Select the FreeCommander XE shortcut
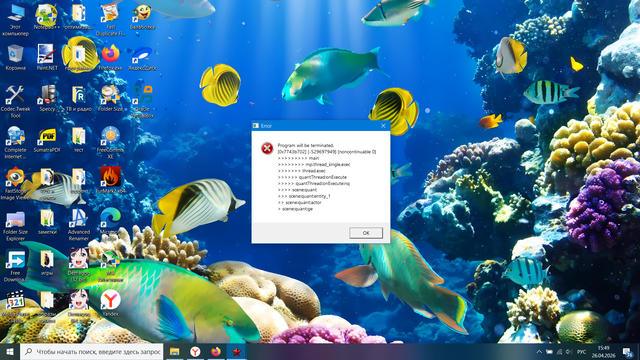 point(110,142)
